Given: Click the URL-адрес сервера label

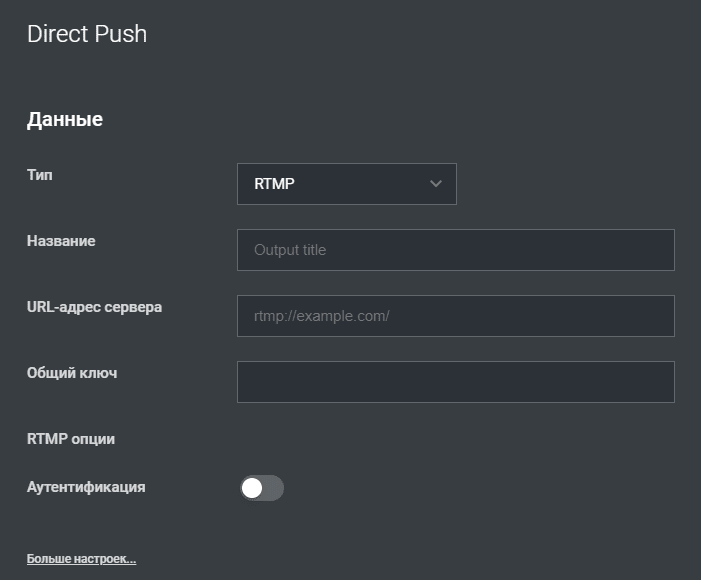Looking at the screenshot, I should (x=94, y=307).
